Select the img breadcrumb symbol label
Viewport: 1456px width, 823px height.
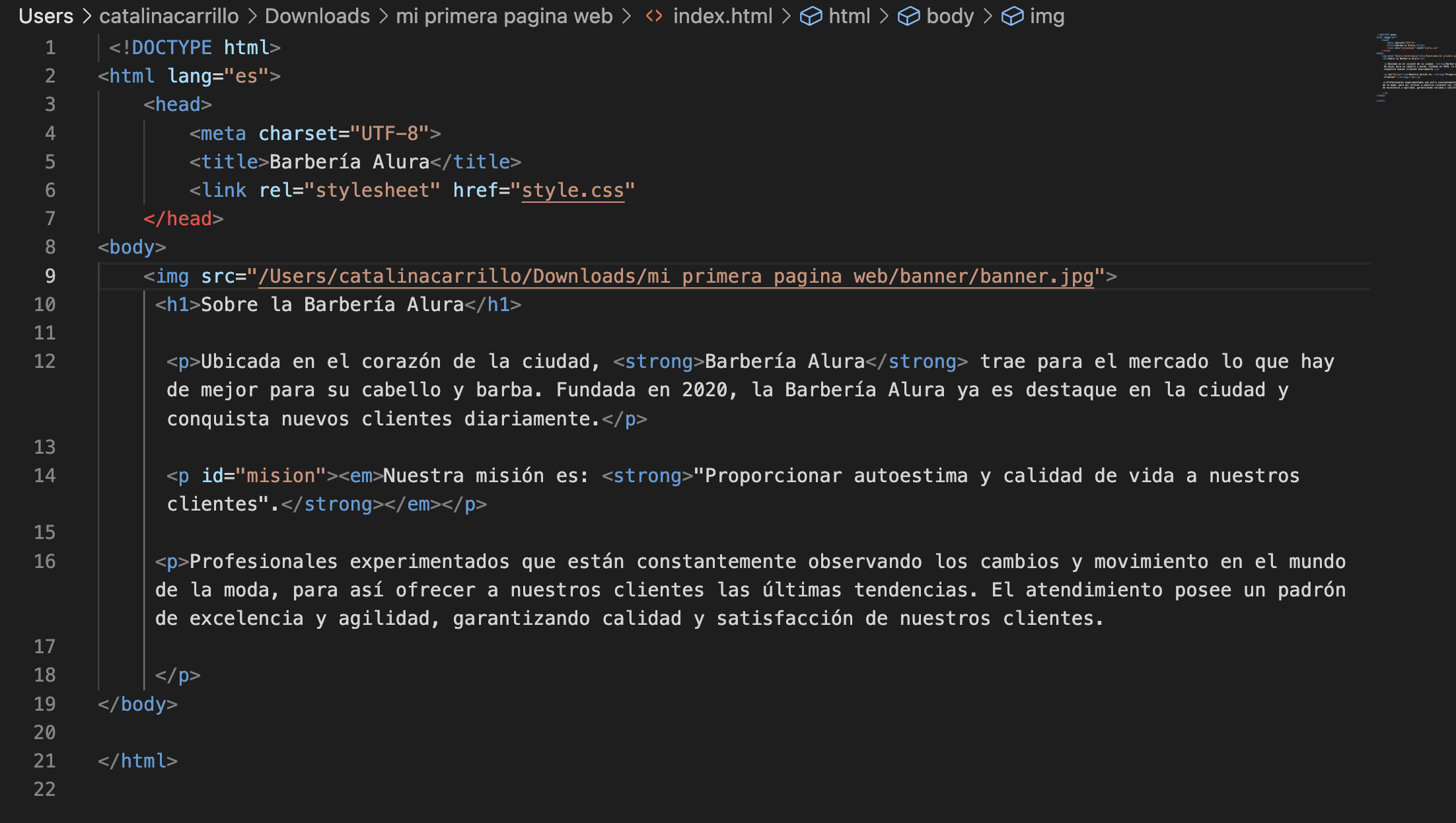[1047, 16]
